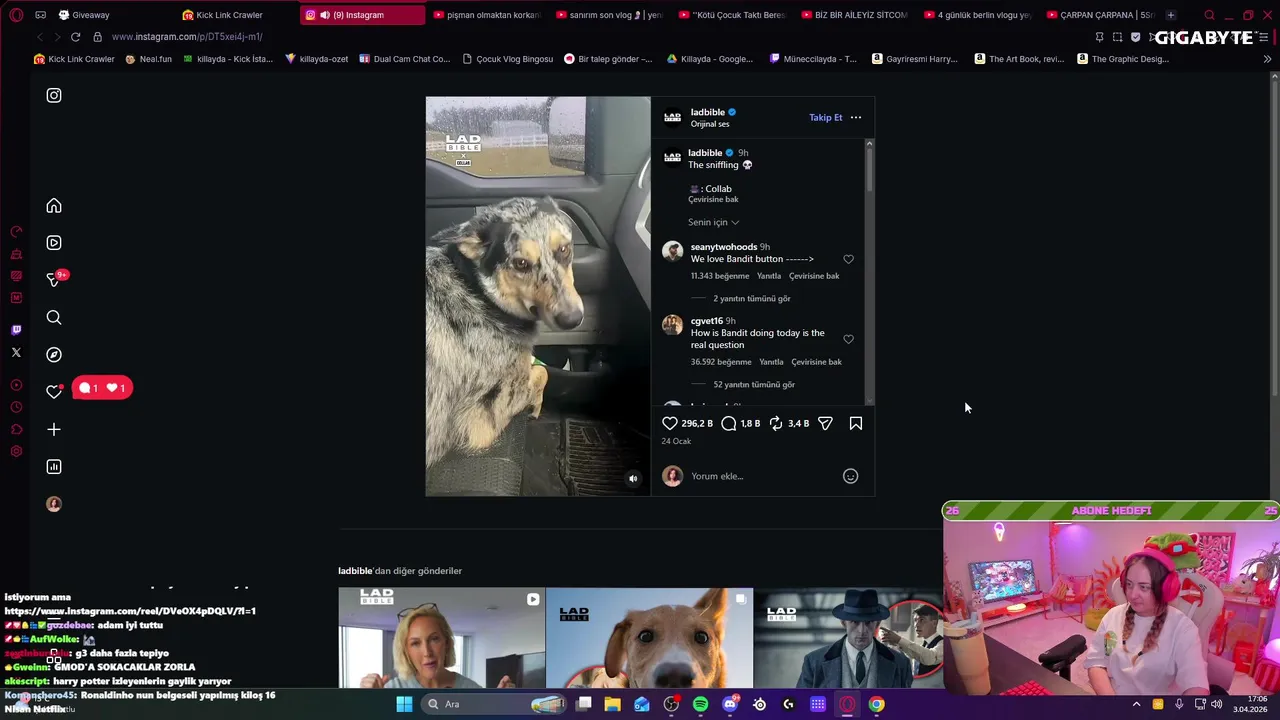
Task: Open Chrome from the taskbar
Action: pyautogui.click(x=876, y=704)
